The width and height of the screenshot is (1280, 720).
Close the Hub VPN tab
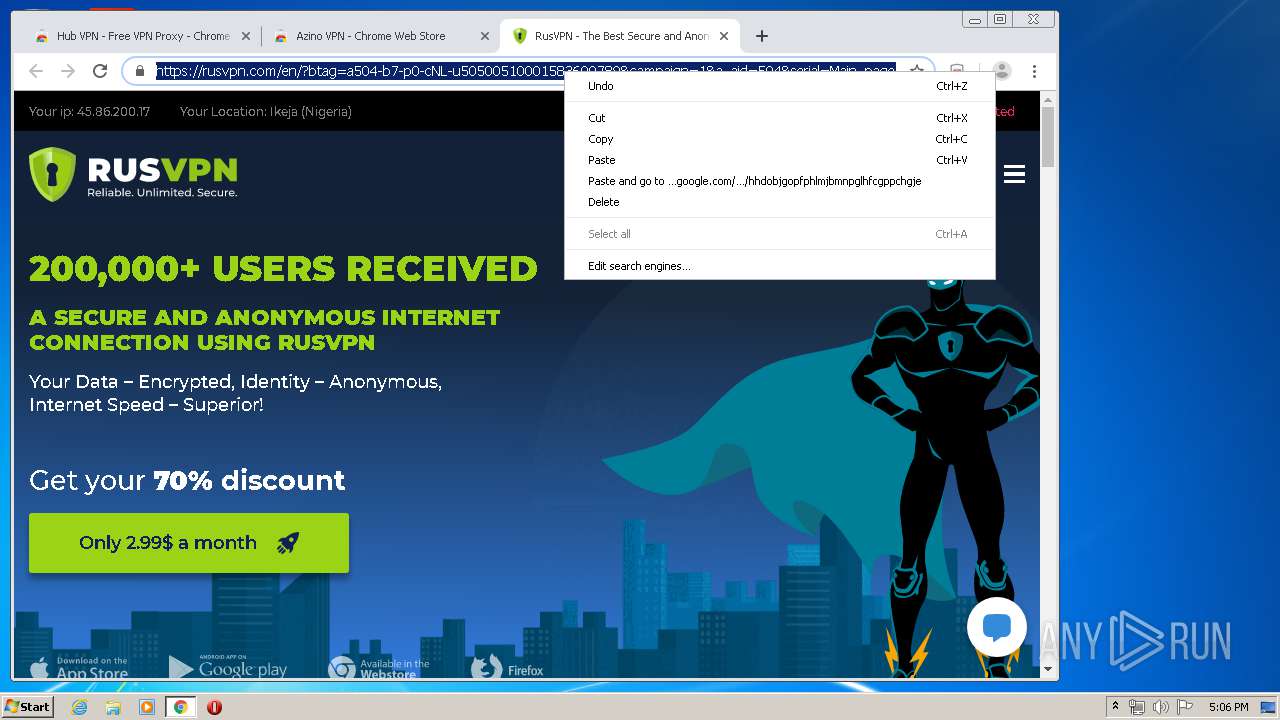pyautogui.click(x=248, y=36)
